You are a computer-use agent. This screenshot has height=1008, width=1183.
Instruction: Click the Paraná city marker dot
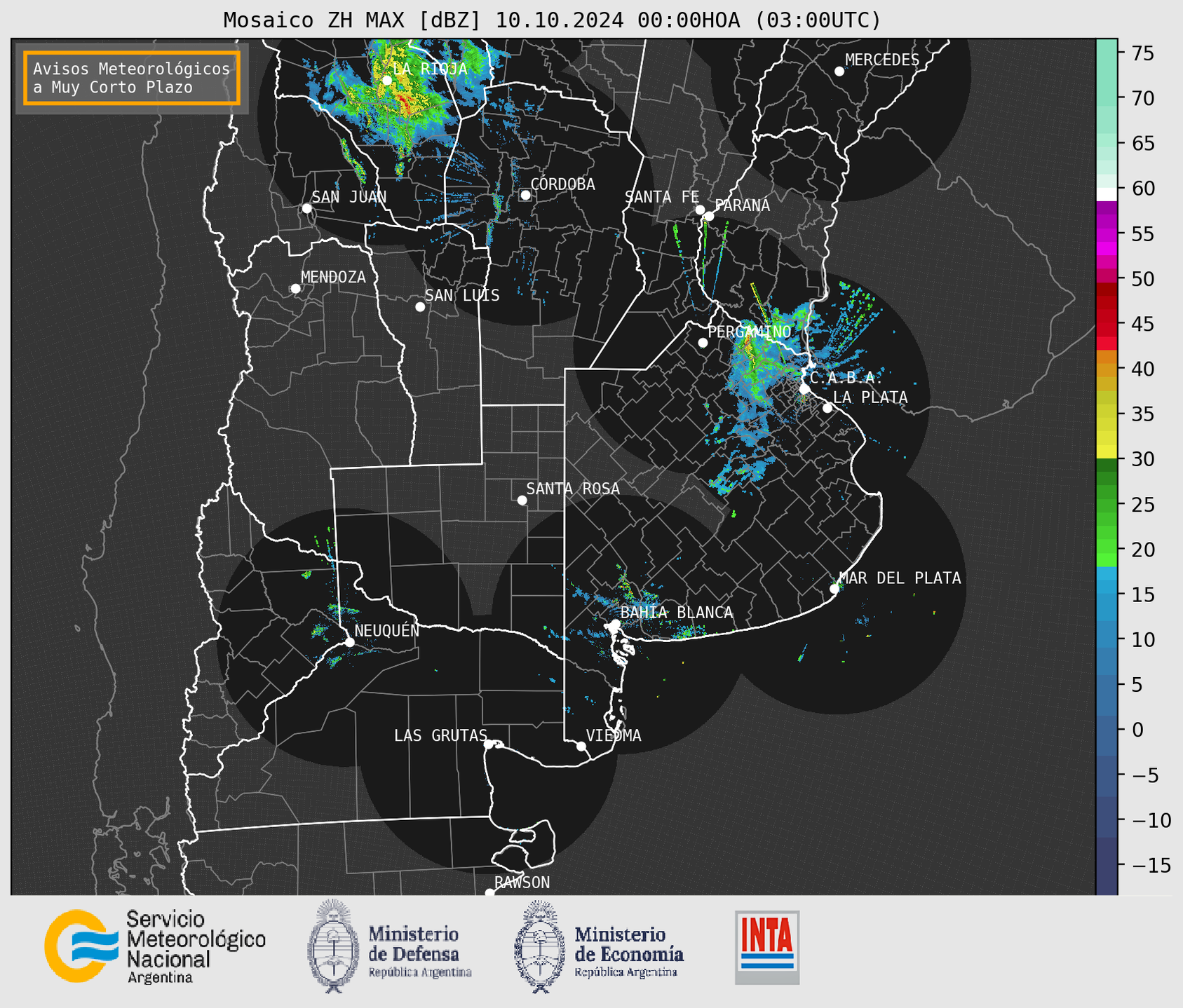709,216
